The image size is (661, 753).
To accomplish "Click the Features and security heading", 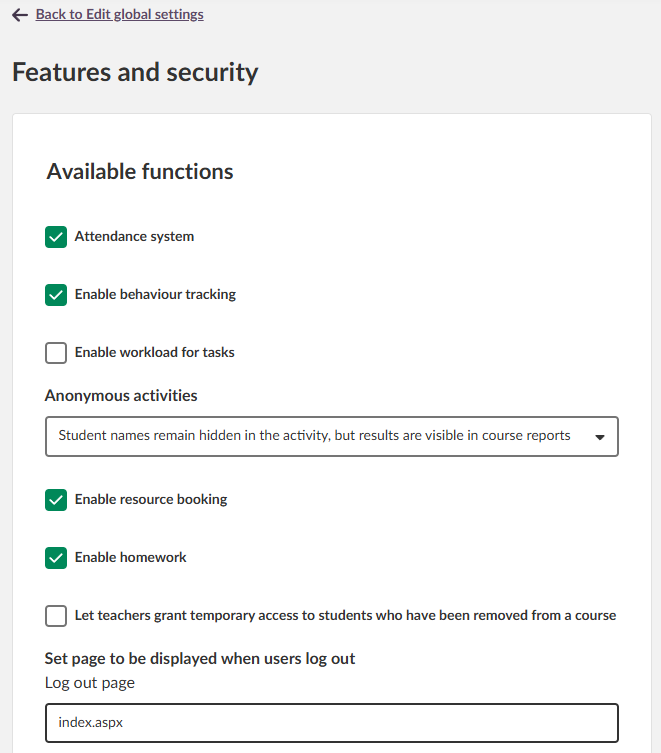I will pos(135,72).
